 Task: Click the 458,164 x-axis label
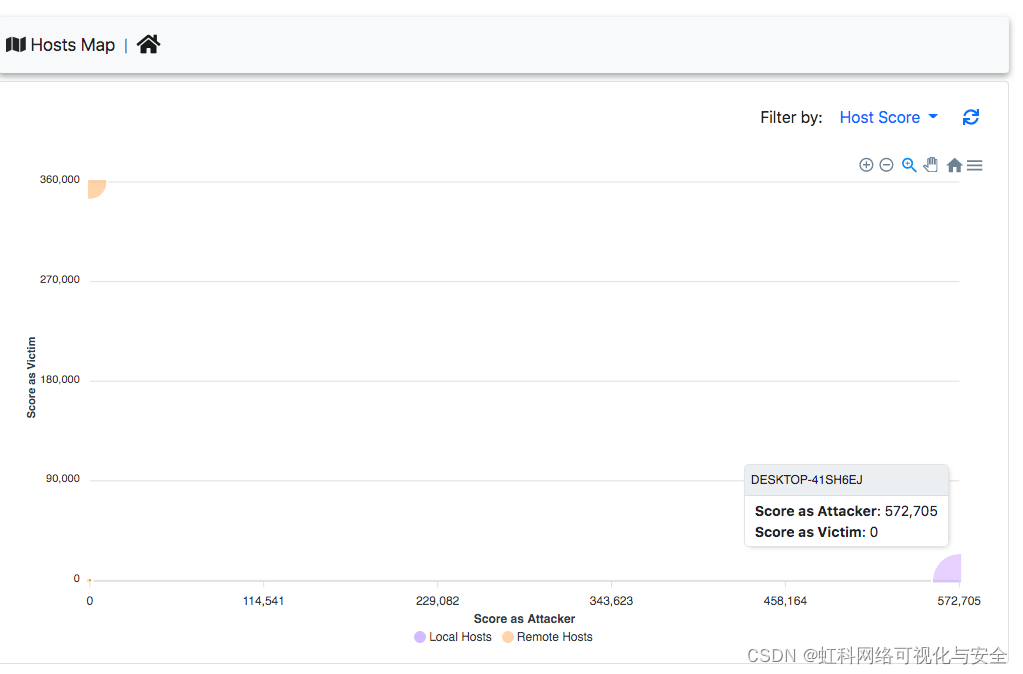[785, 601]
